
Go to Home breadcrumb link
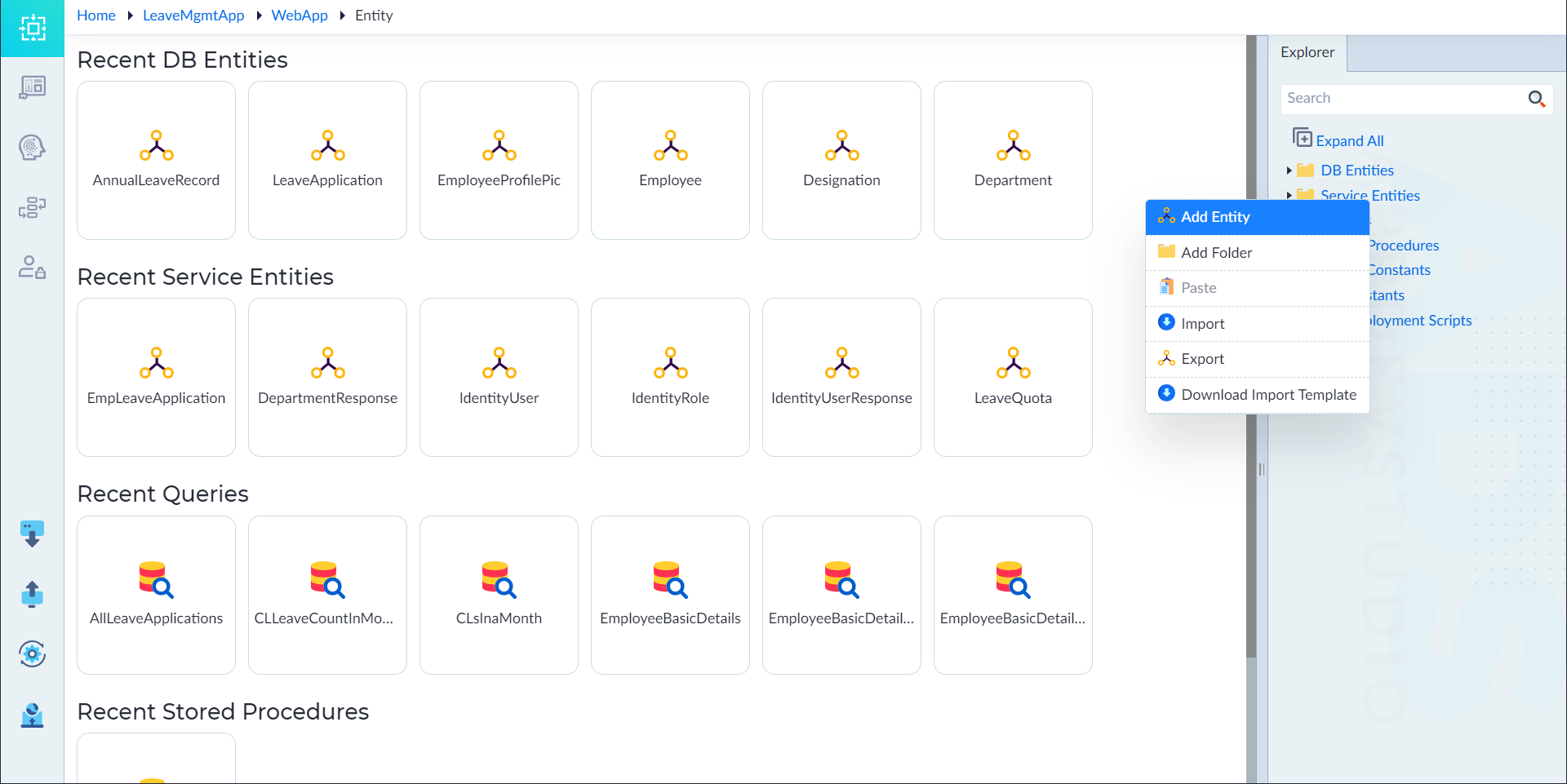click(96, 16)
